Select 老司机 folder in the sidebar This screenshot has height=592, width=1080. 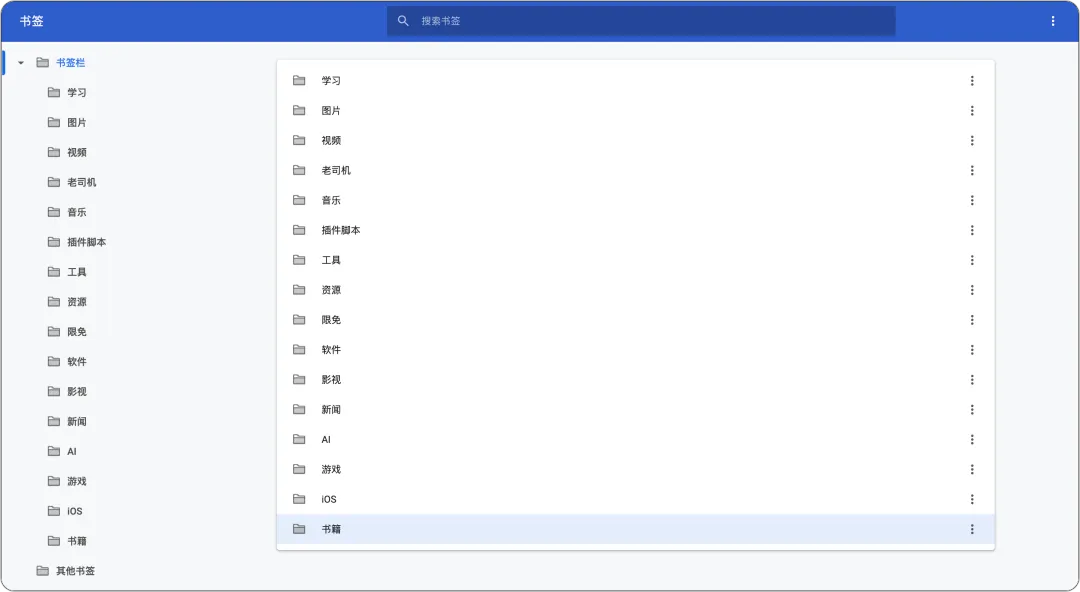[x=81, y=182]
